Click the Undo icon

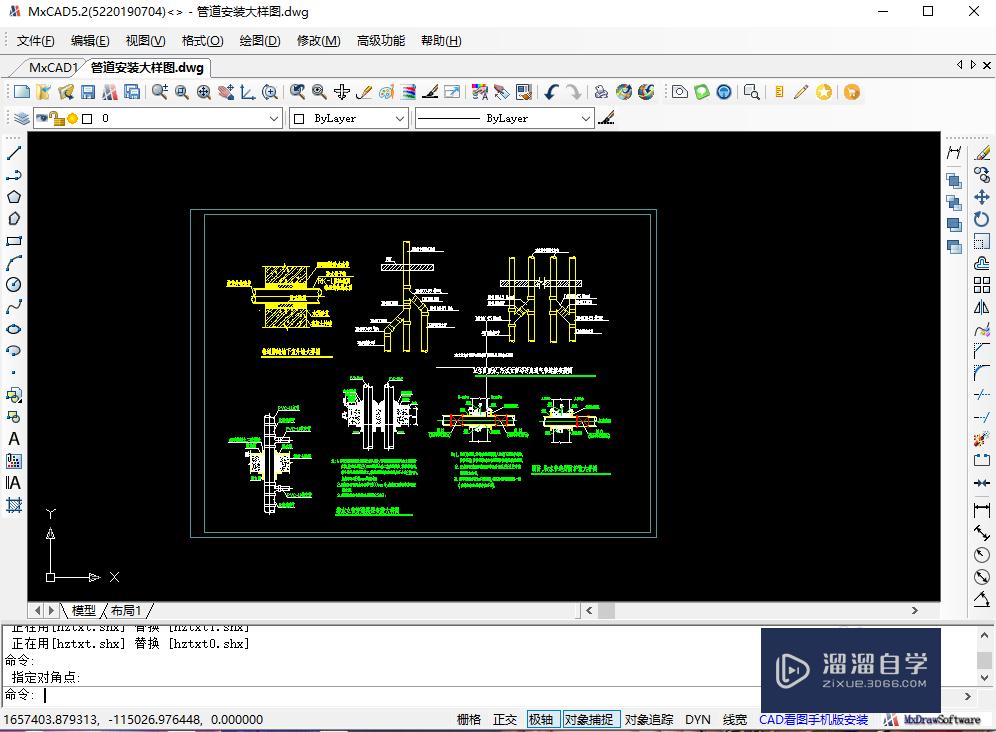click(551, 92)
